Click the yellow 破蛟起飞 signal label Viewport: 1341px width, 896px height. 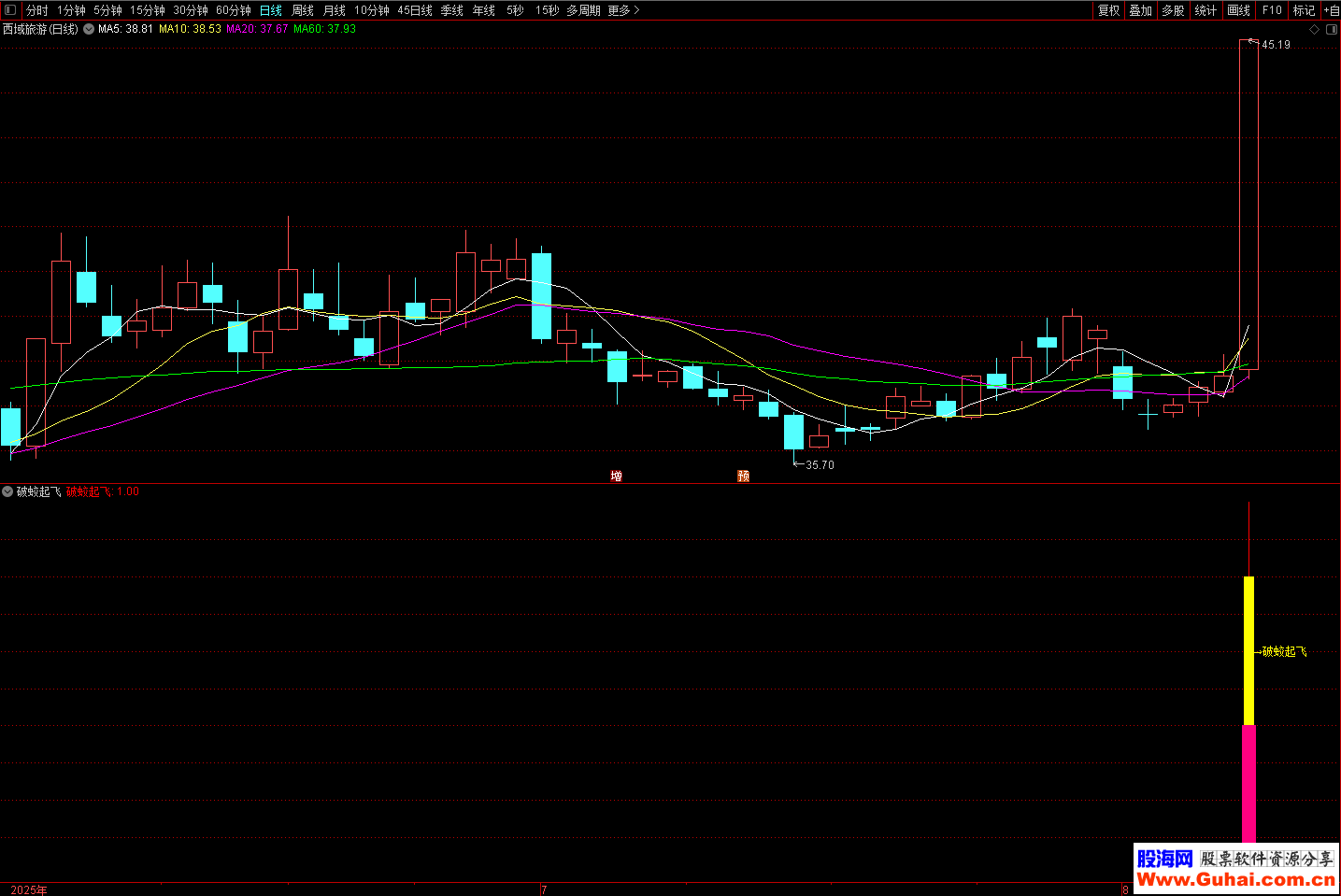[x=1285, y=652]
